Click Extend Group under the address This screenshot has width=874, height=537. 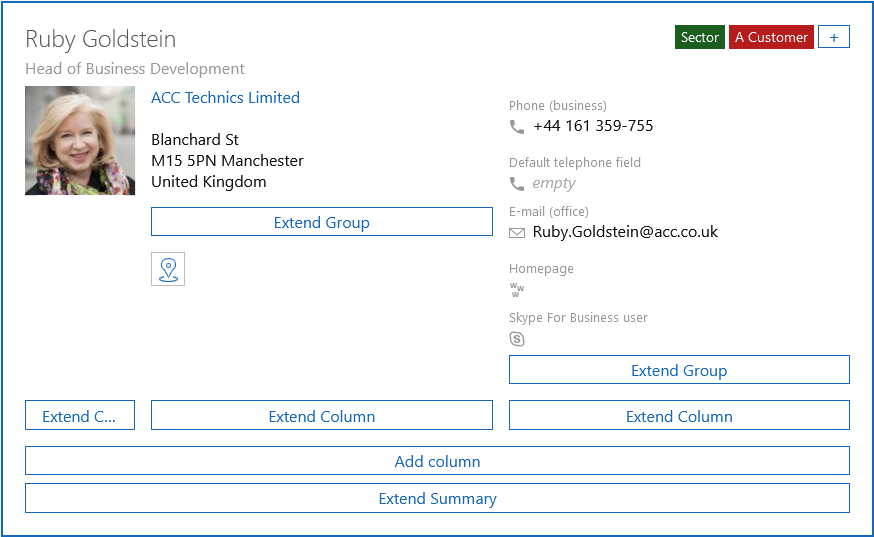tap(321, 222)
